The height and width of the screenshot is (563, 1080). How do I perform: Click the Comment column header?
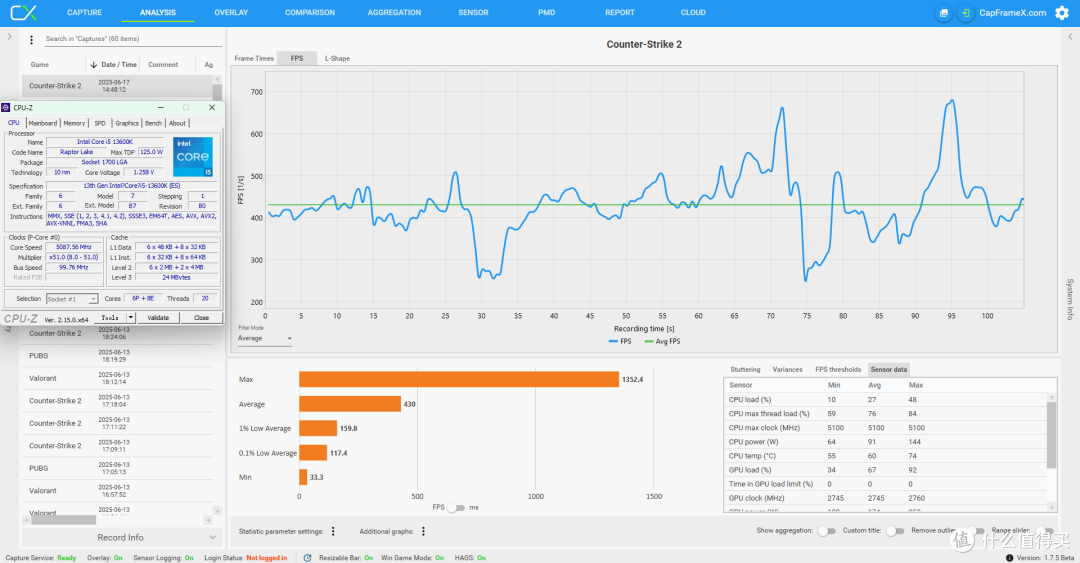163,65
